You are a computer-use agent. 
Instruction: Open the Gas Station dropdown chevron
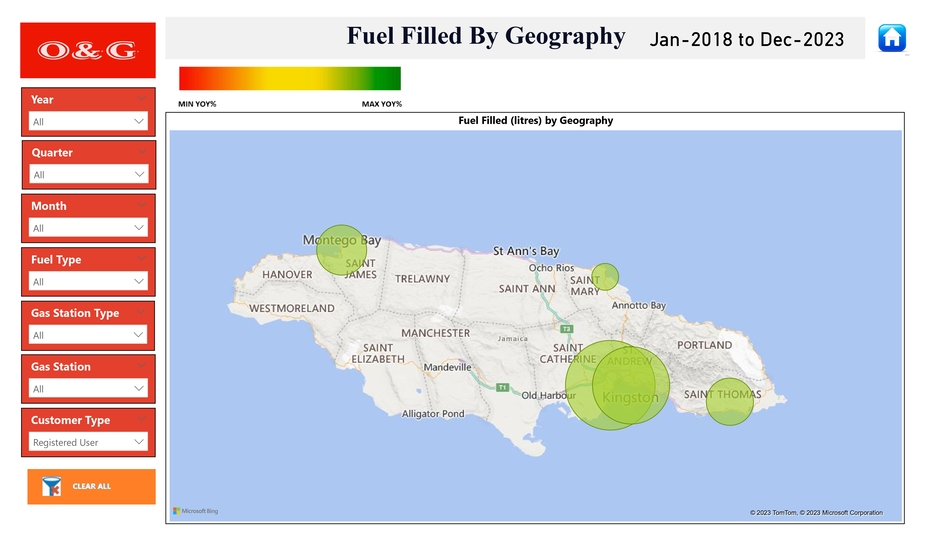click(x=139, y=388)
